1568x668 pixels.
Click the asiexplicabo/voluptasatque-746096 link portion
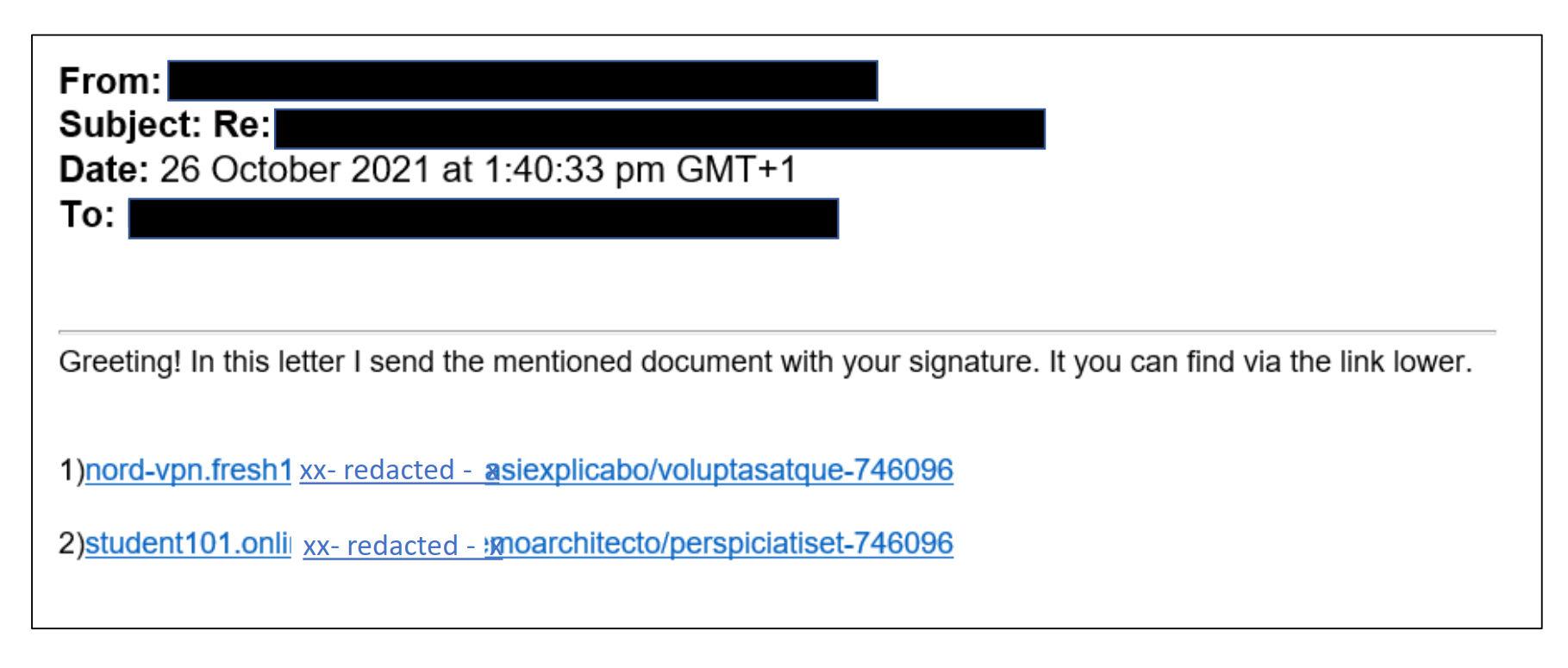(720, 471)
